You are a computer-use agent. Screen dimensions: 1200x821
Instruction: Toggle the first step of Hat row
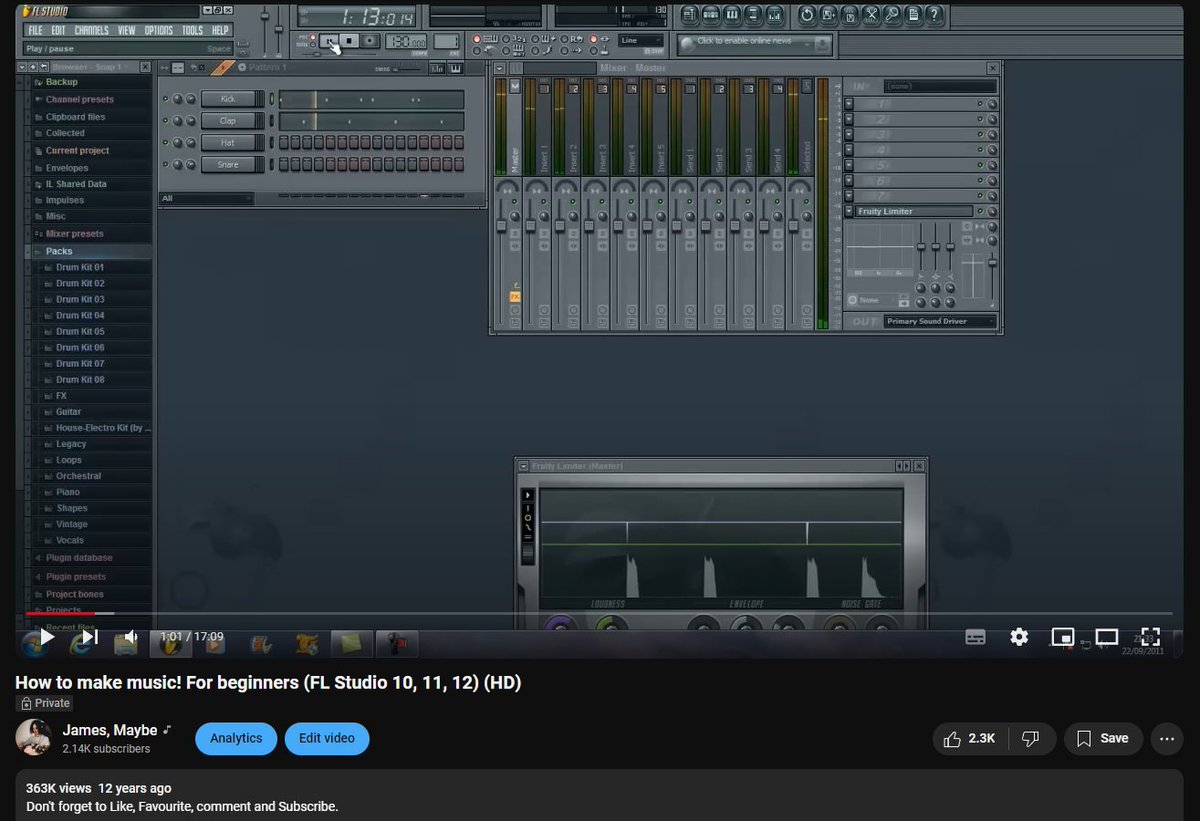point(283,143)
